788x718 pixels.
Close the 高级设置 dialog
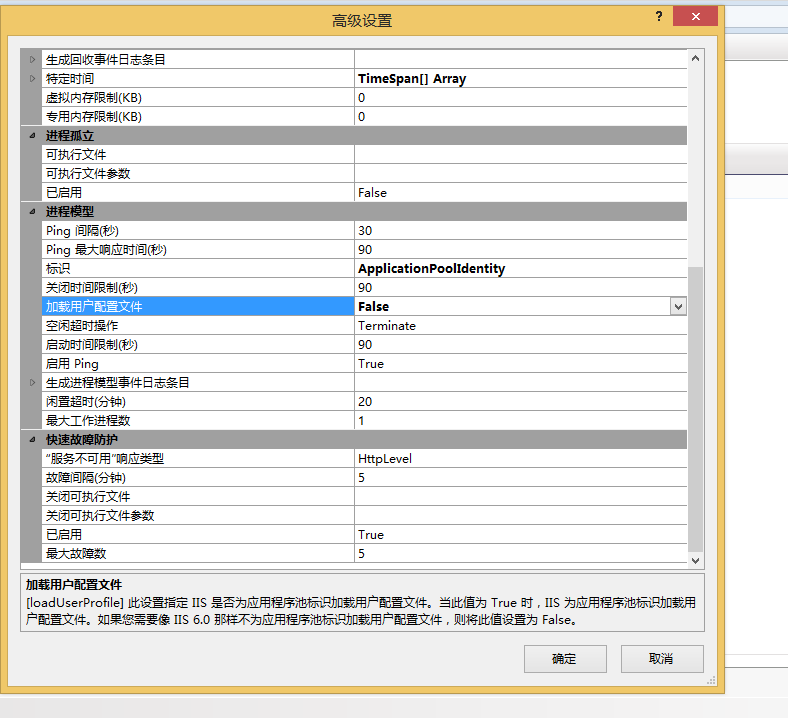[695, 17]
